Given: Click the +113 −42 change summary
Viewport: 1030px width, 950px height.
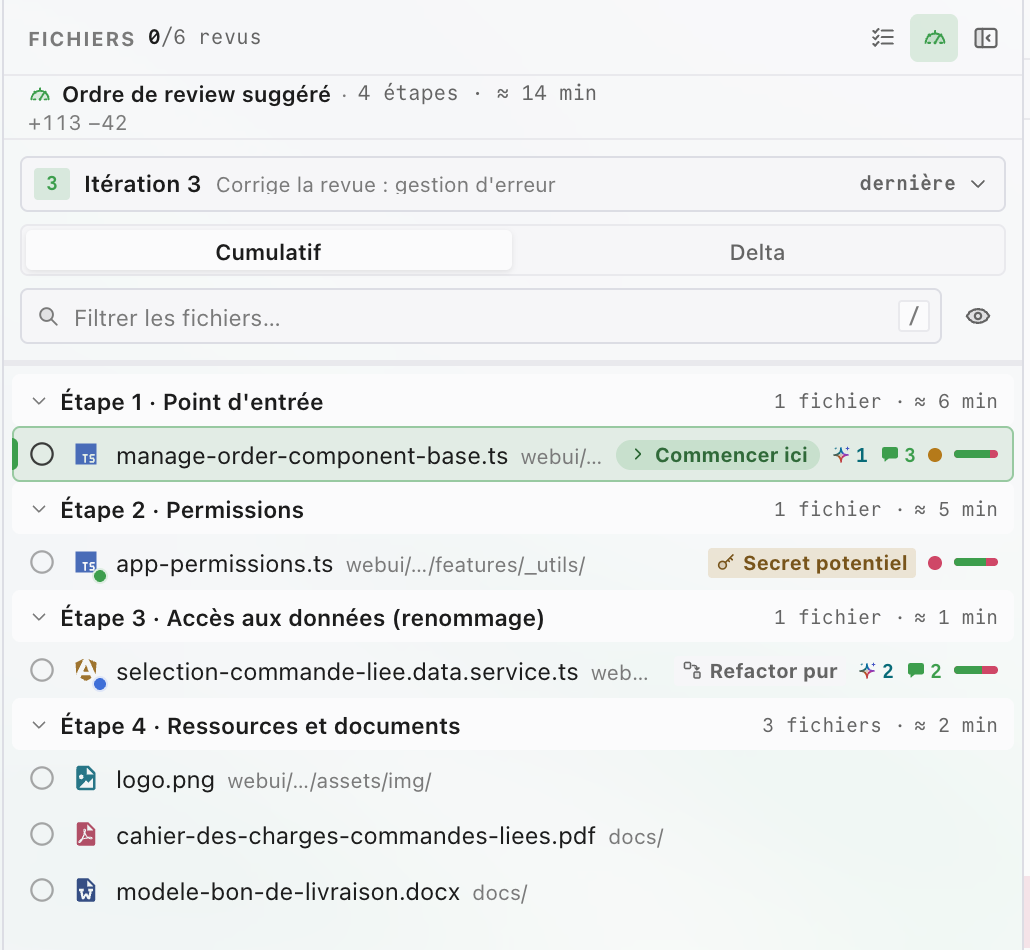Looking at the screenshot, I should (78, 123).
